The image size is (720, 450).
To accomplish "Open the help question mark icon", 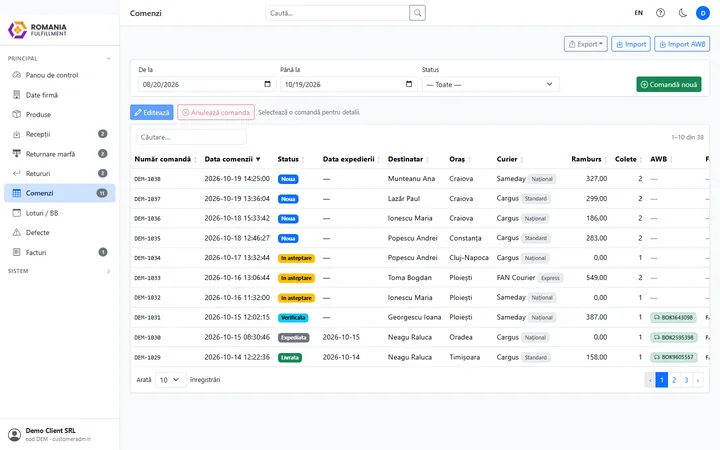I will coord(660,13).
